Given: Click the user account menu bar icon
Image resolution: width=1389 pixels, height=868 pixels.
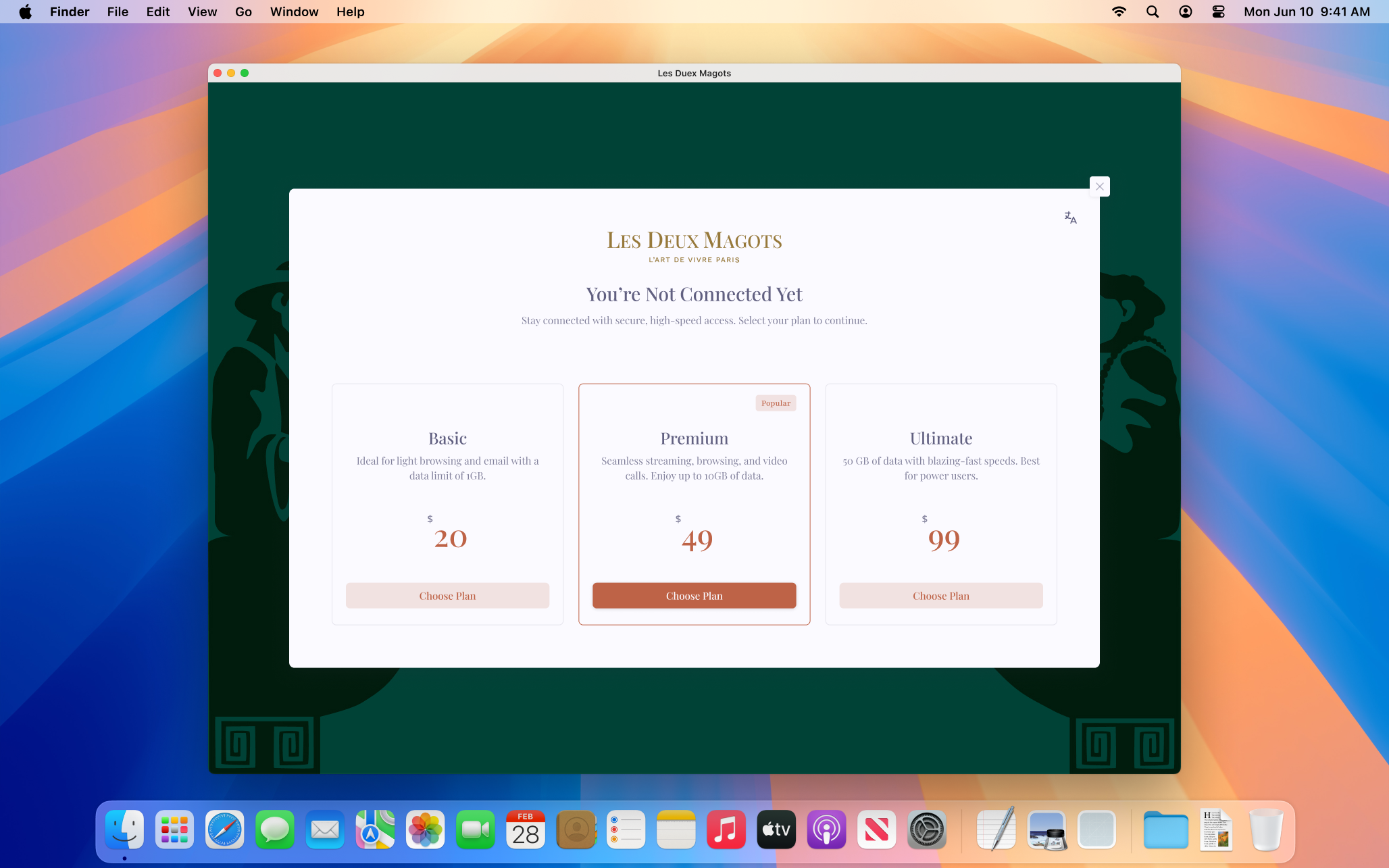Looking at the screenshot, I should [1186, 11].
